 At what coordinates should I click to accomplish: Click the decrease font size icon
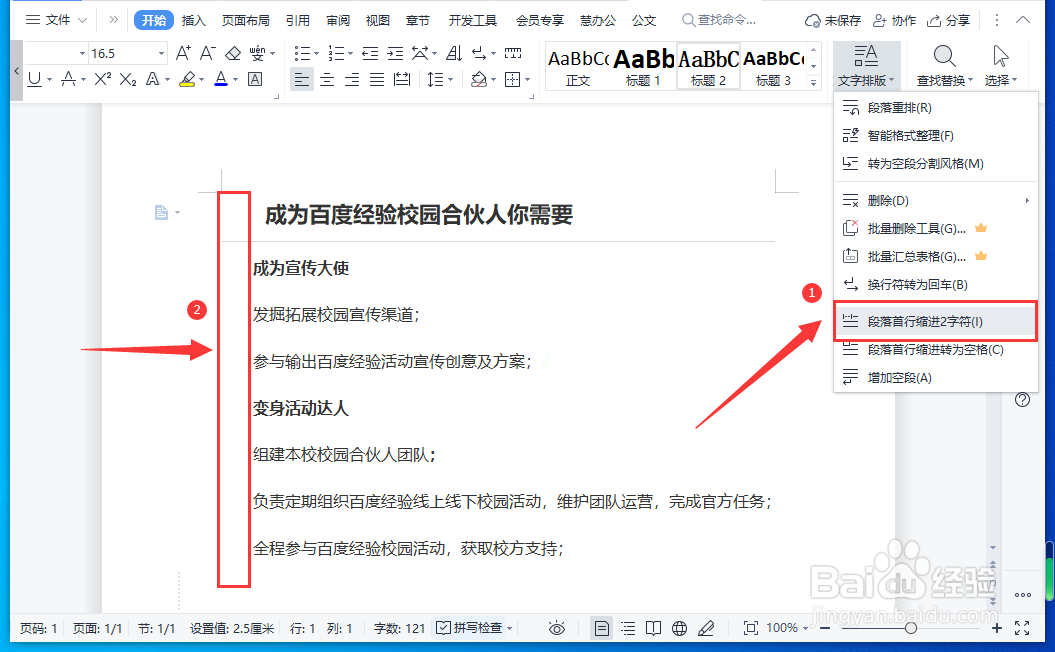pyautogui.click(x=208, y=53)
